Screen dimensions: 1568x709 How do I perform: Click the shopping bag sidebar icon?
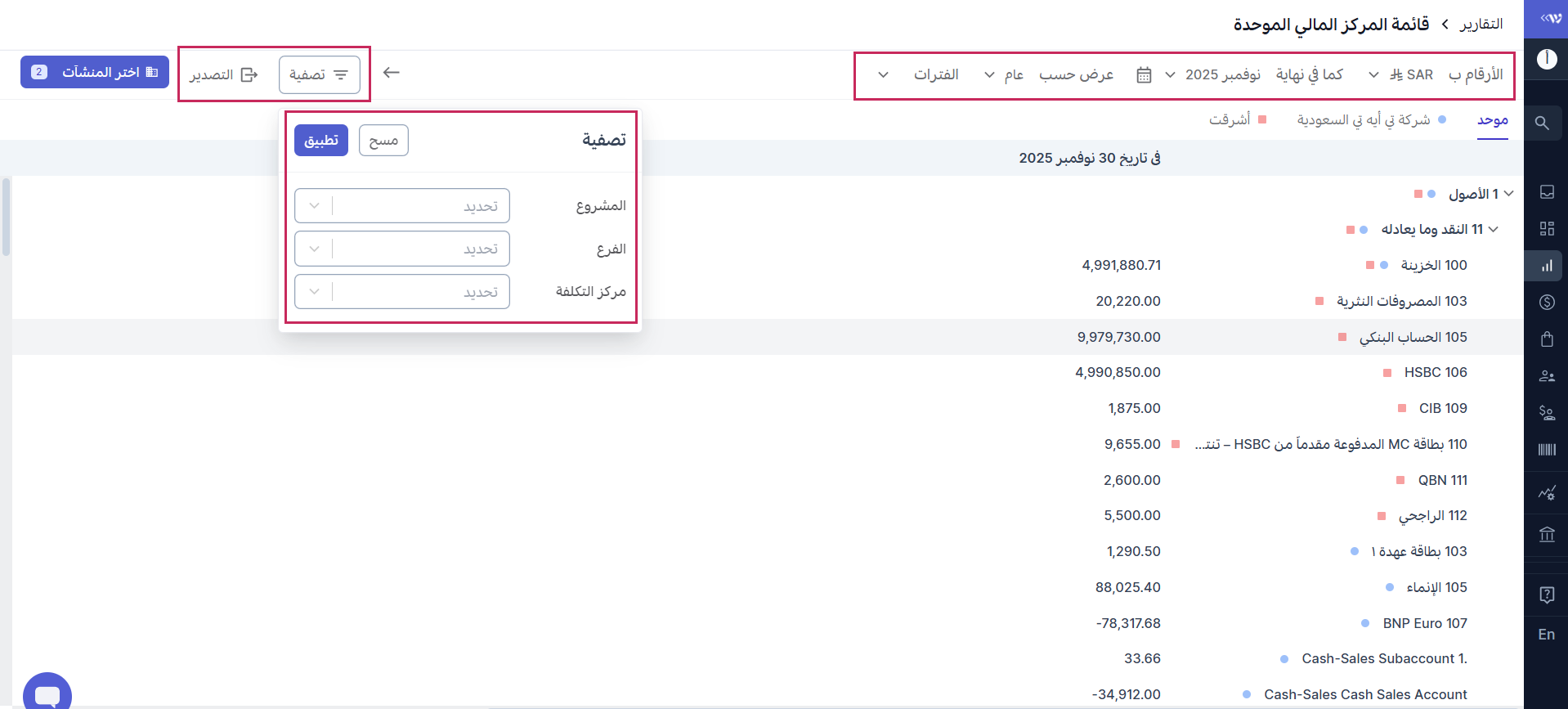coord(1546,339)
